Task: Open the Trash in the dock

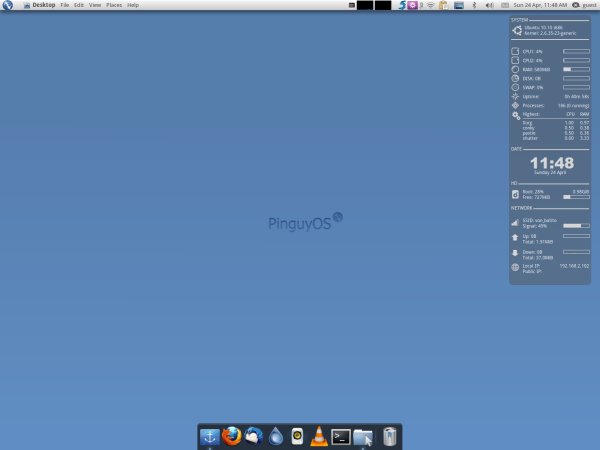Action: click(x=389, y=436)
